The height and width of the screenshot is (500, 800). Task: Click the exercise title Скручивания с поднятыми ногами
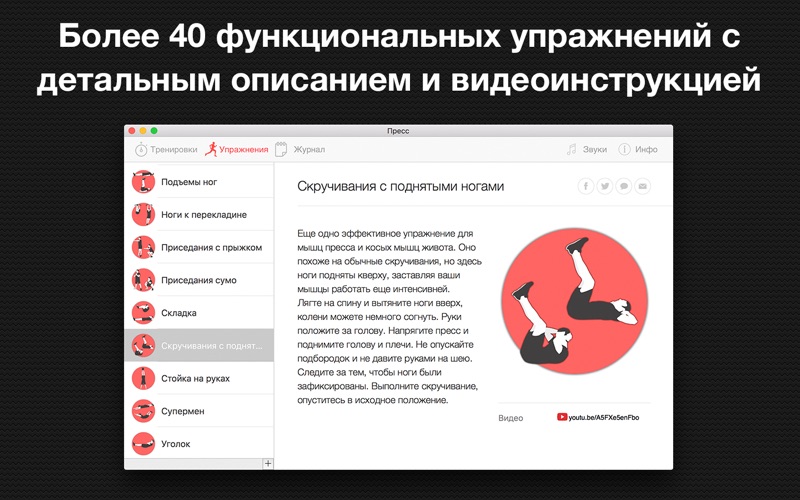401,186
